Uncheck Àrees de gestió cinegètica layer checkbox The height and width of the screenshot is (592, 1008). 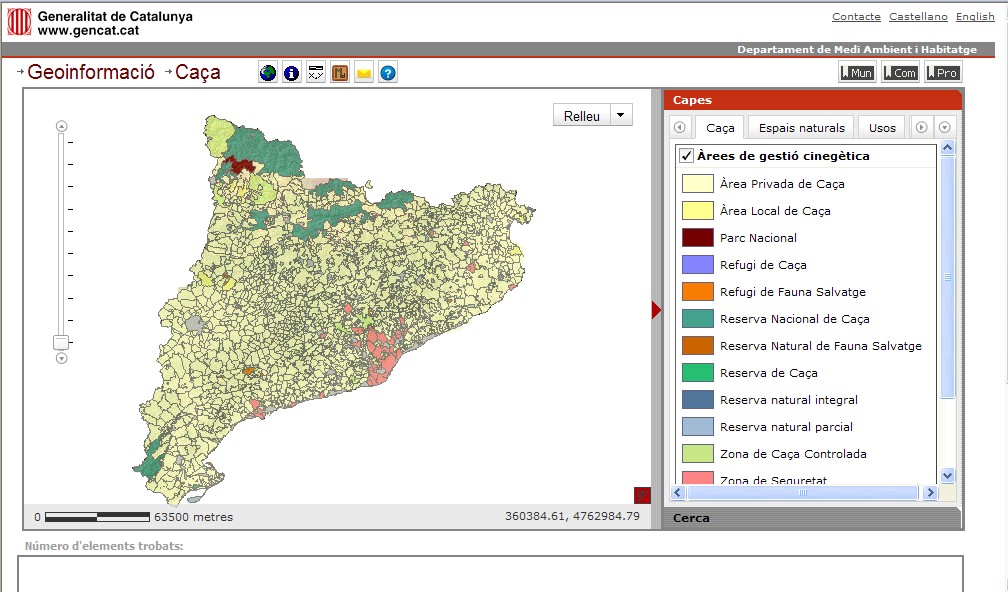click(686, 156)
